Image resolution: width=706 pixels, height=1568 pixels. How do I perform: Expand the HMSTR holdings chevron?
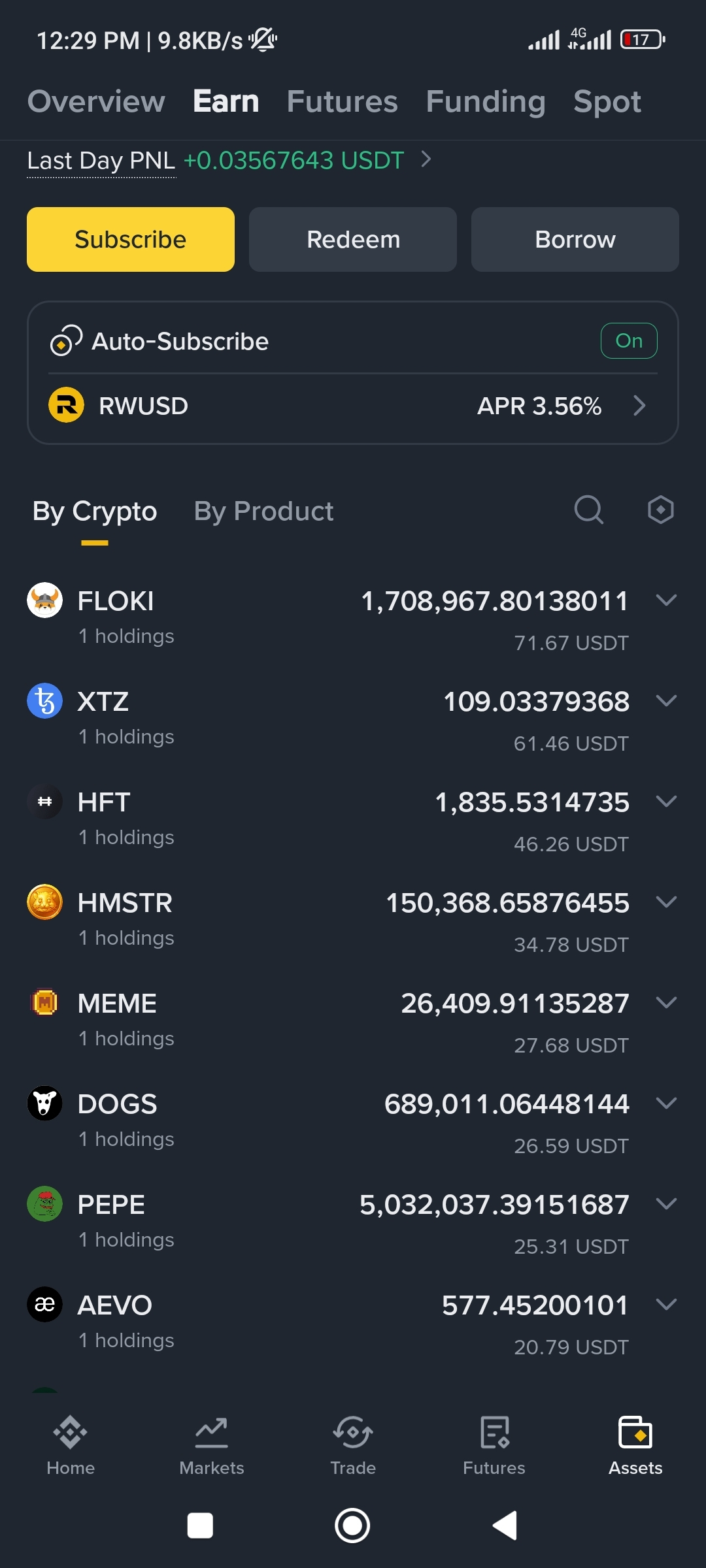coord(666,902)
